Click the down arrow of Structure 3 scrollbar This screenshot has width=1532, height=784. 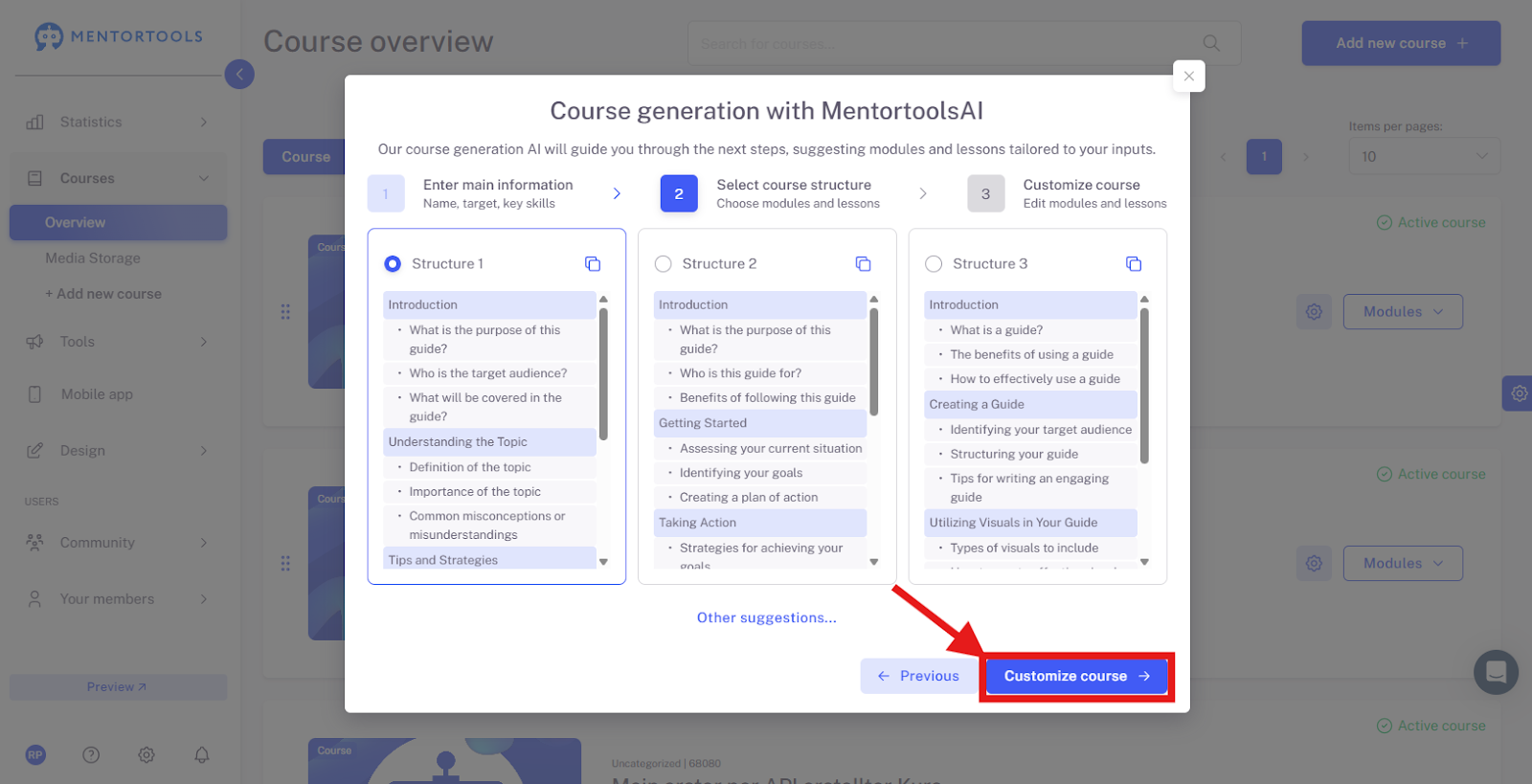coord(1144,562)
